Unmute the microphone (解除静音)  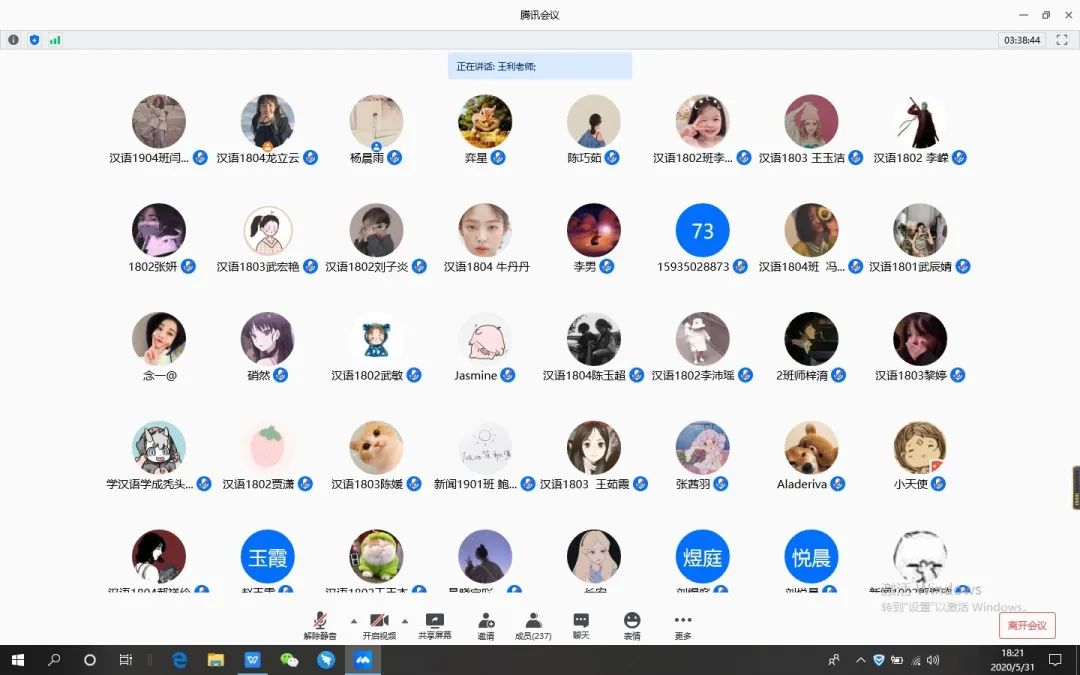click(x=320, y=624)
